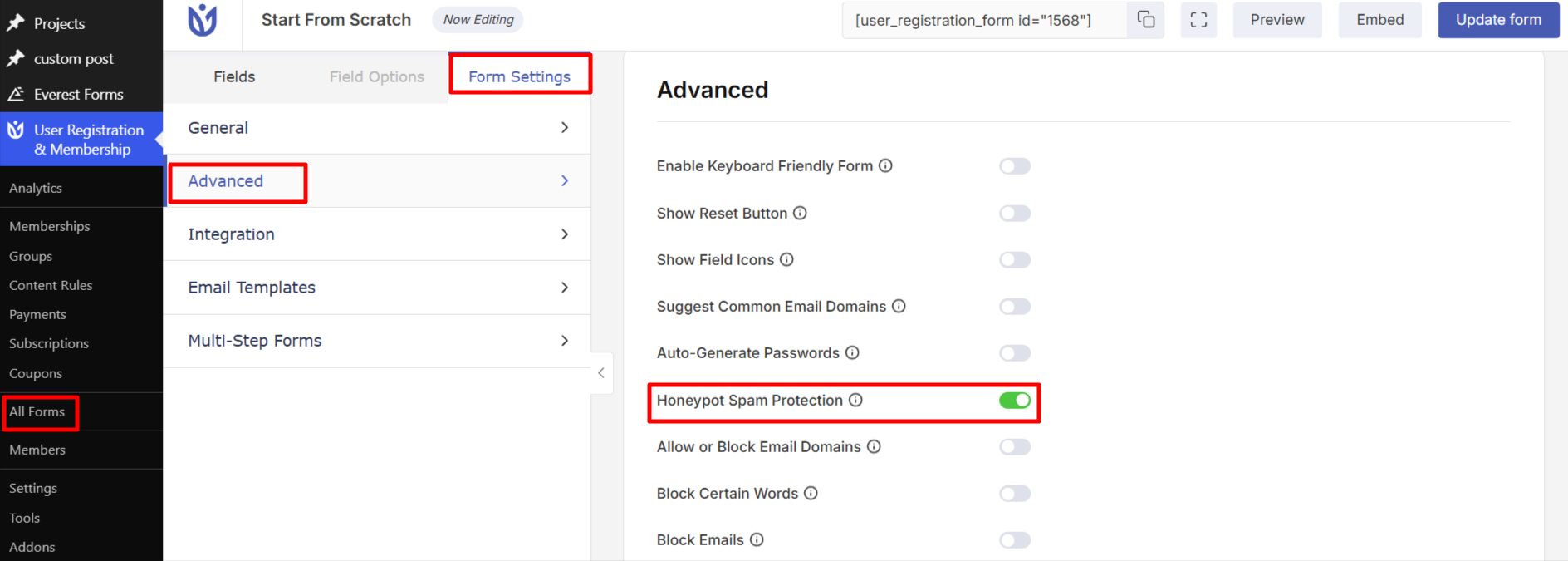Open Addons in sidebar

[x=32, y=547]
